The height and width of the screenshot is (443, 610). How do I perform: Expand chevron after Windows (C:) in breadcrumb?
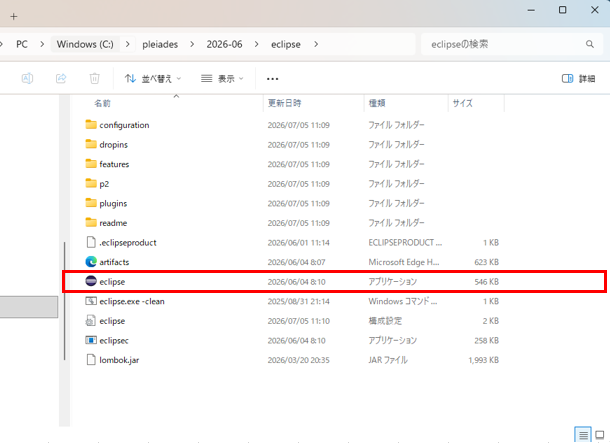coord(127,44)
